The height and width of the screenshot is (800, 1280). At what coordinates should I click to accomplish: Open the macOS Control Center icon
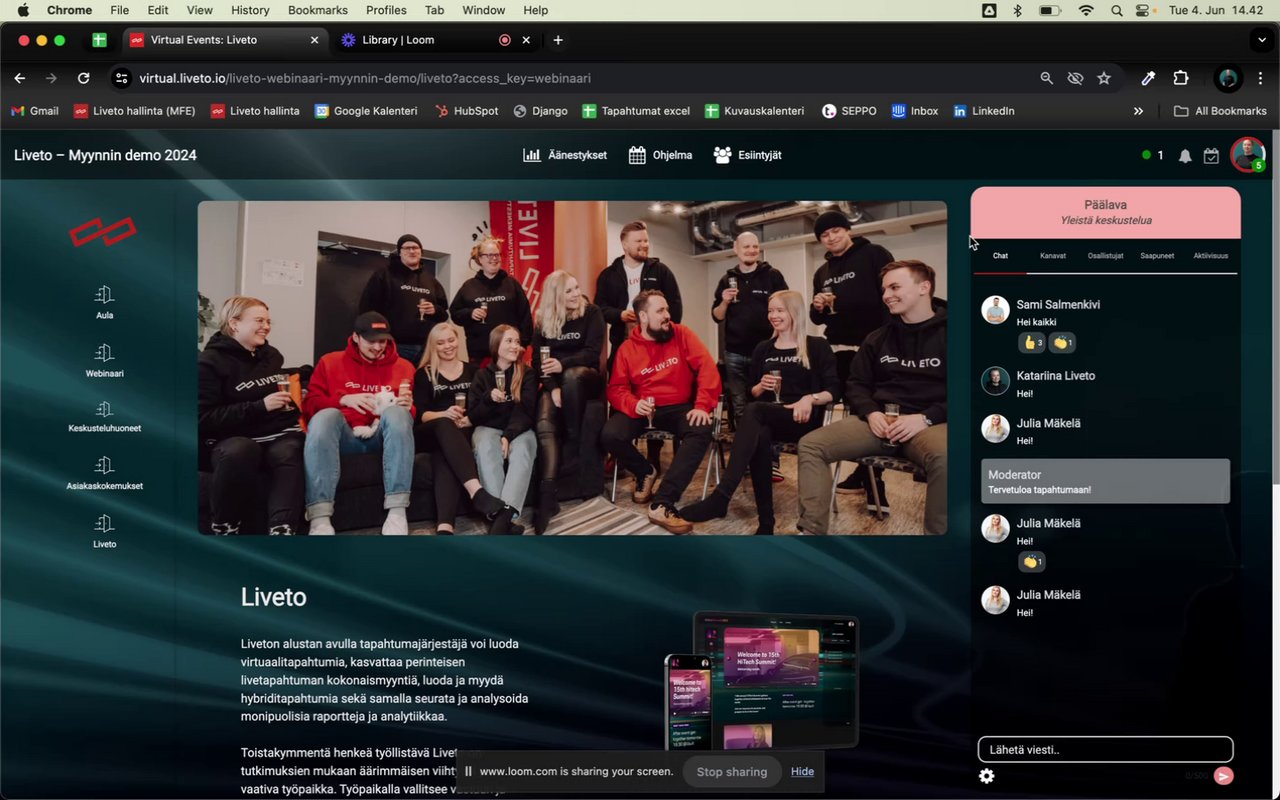click(x=1144, y=10)
